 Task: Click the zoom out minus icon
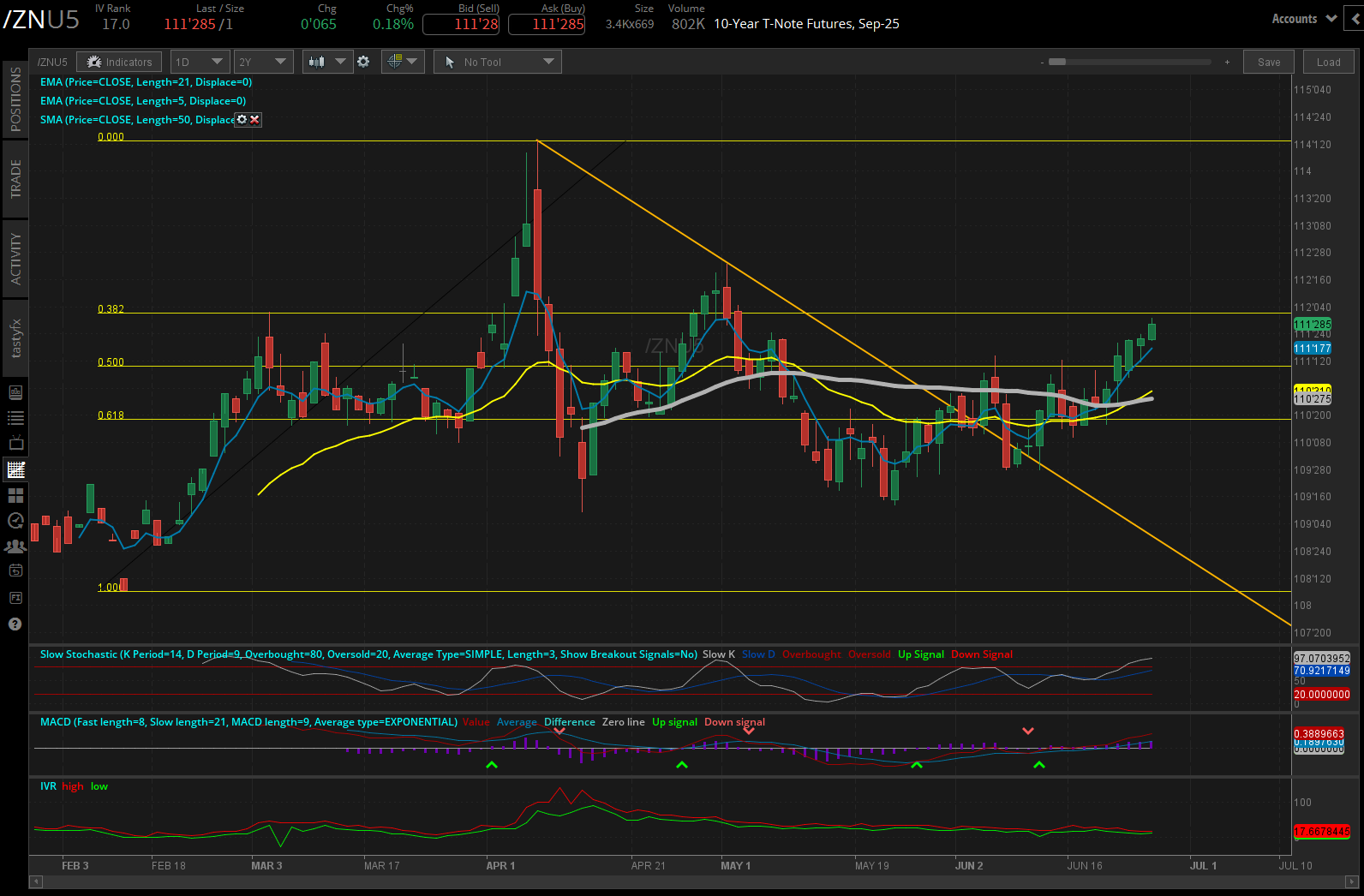coord(1042,62)
